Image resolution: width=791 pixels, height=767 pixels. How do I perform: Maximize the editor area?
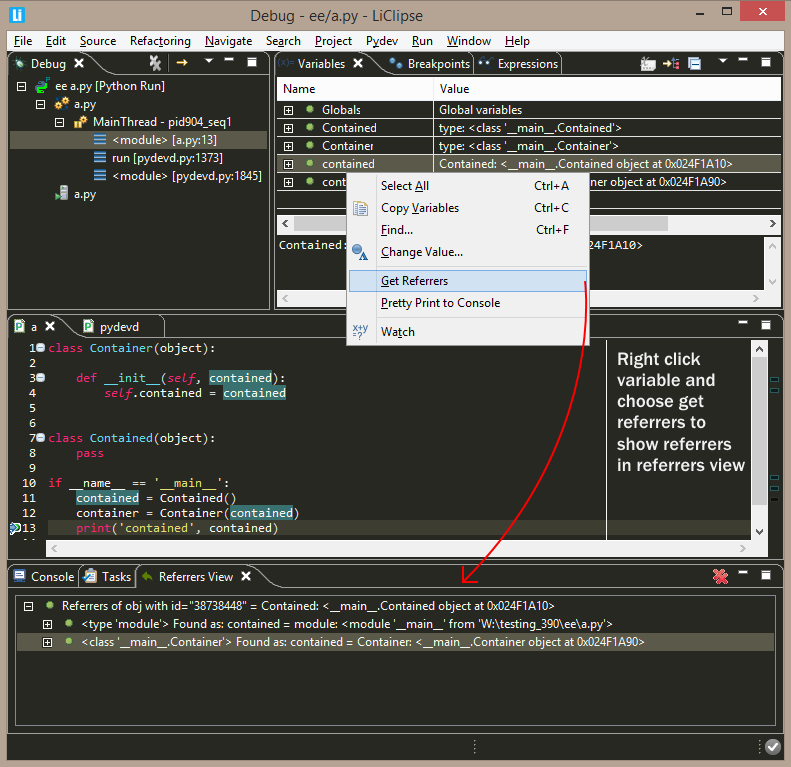(x=766, y=324)
